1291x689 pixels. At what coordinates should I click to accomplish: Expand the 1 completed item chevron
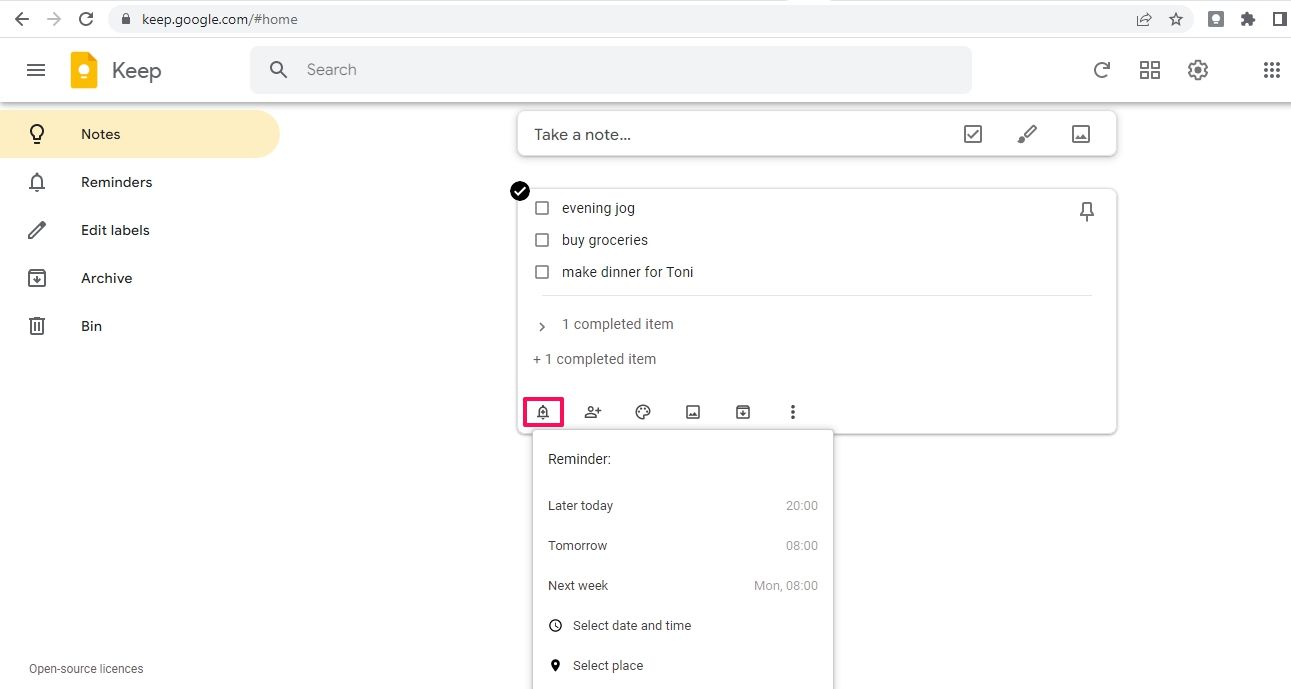542,326
